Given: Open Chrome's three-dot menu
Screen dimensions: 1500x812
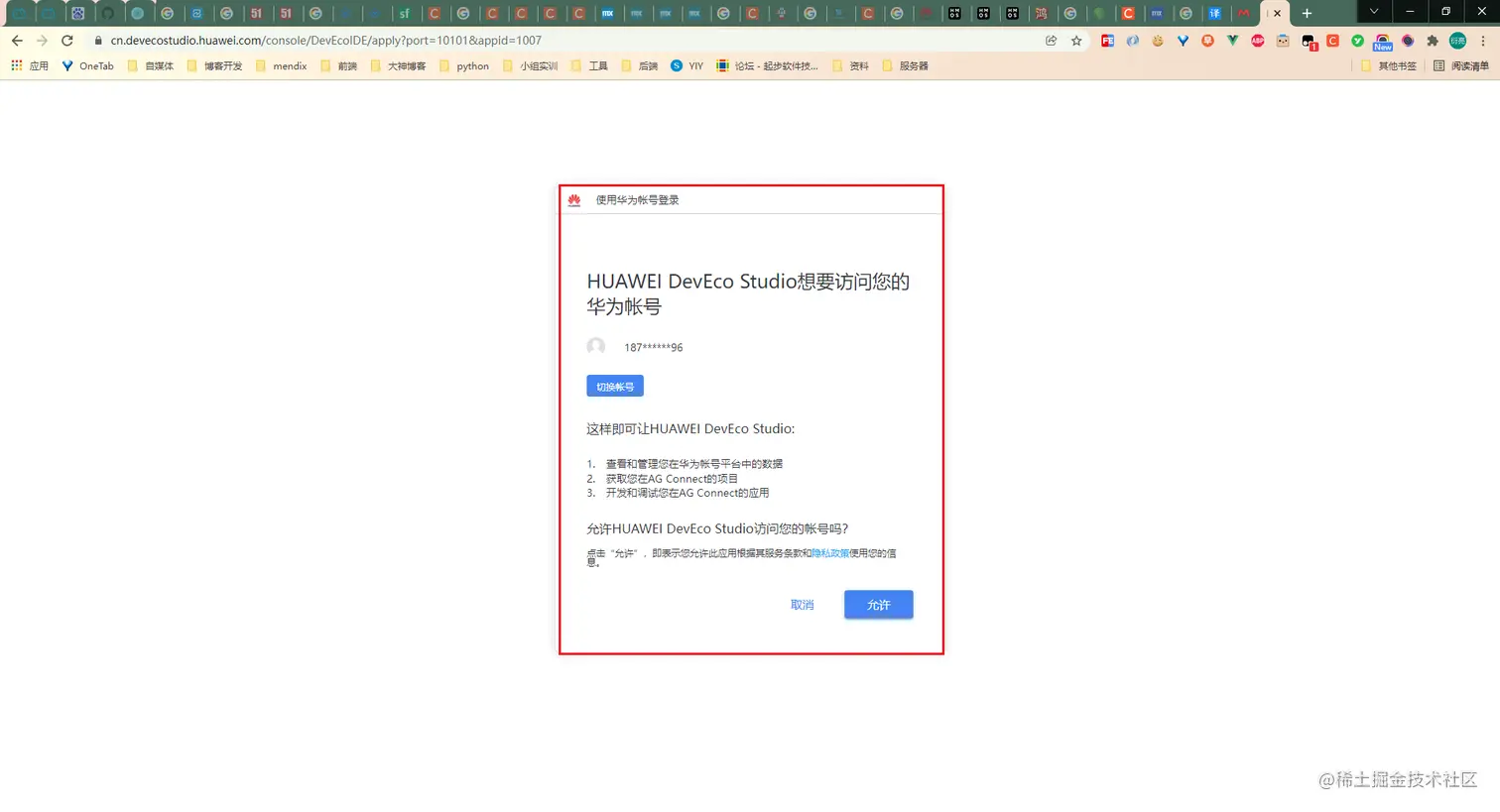Looking at the screenshot, I should click(x=1483, y=41).
